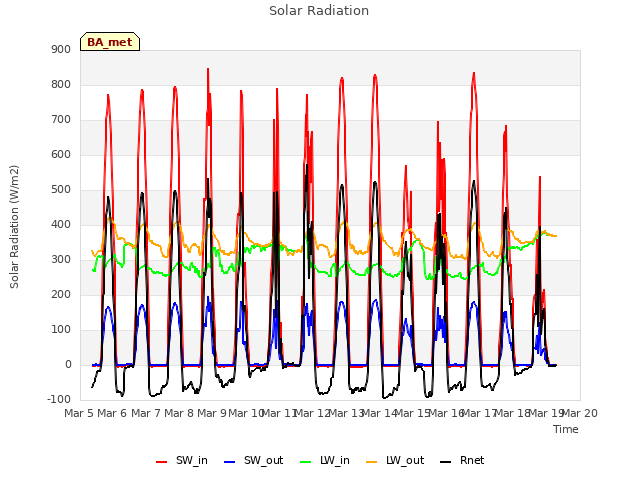
Task: Click the Solar Radiation (W/m2) y-axis label
Action: (14, 227)
